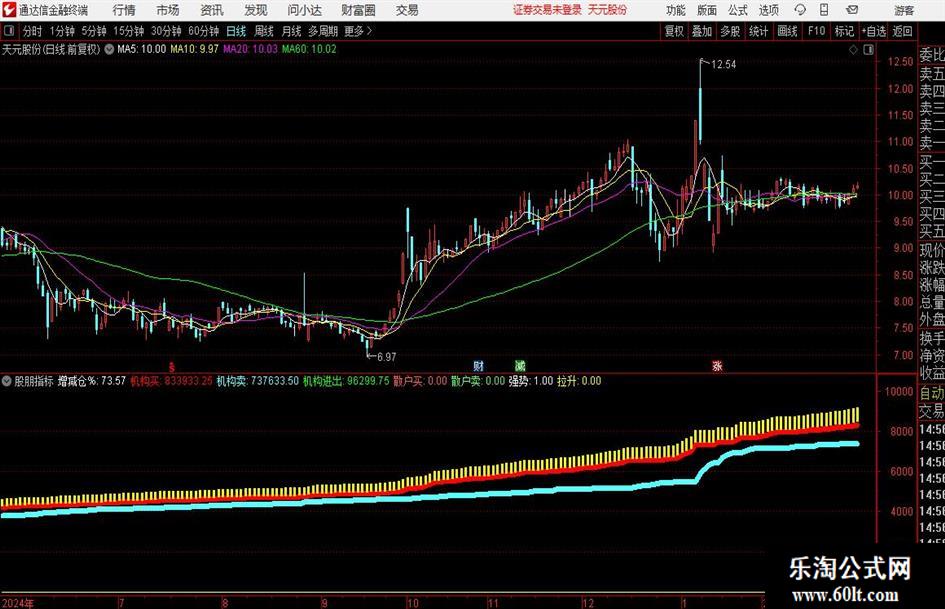Image resolution: width=945 pixels, height=609 pixels.
Task: Open the 选项 menu
Action: (x=768, y=10)
